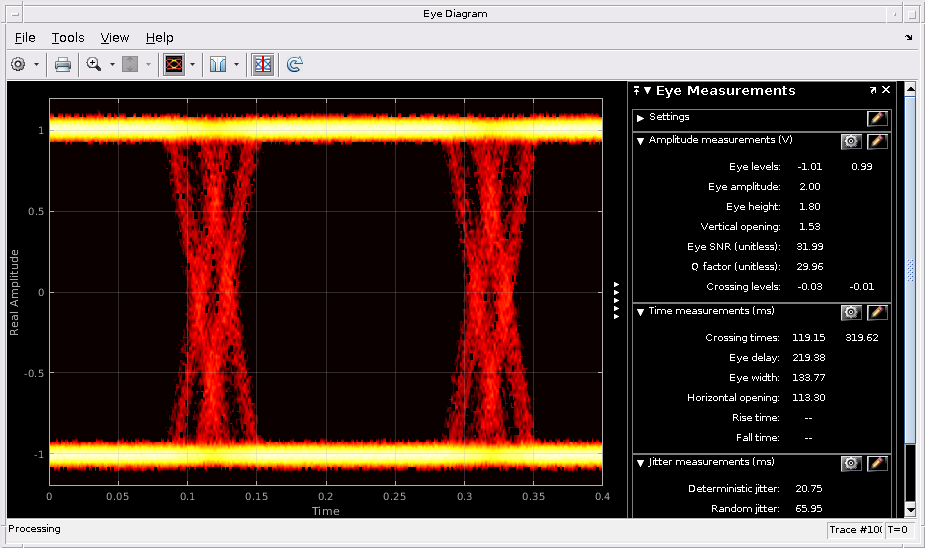Select the Zoom In magnifier tool
This screenshot has height=548, width=925.
94,64
